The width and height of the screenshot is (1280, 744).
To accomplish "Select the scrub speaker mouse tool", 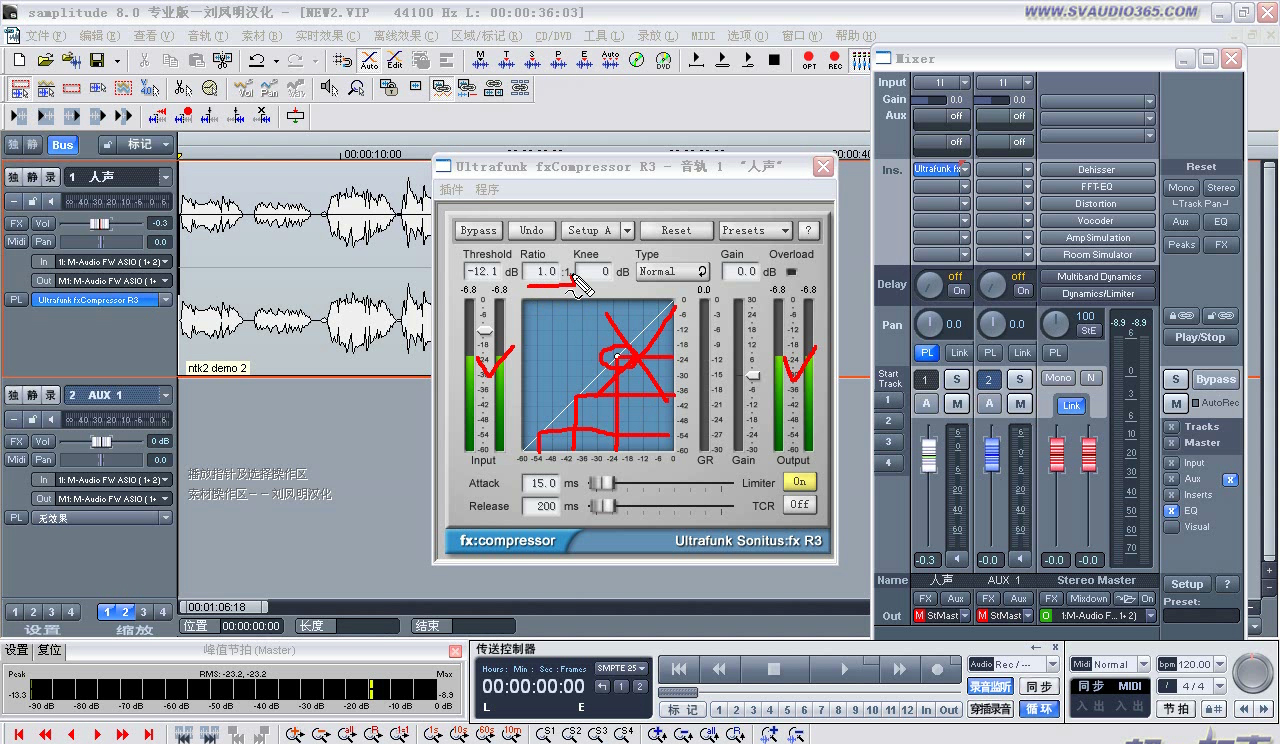I will 330,89.
